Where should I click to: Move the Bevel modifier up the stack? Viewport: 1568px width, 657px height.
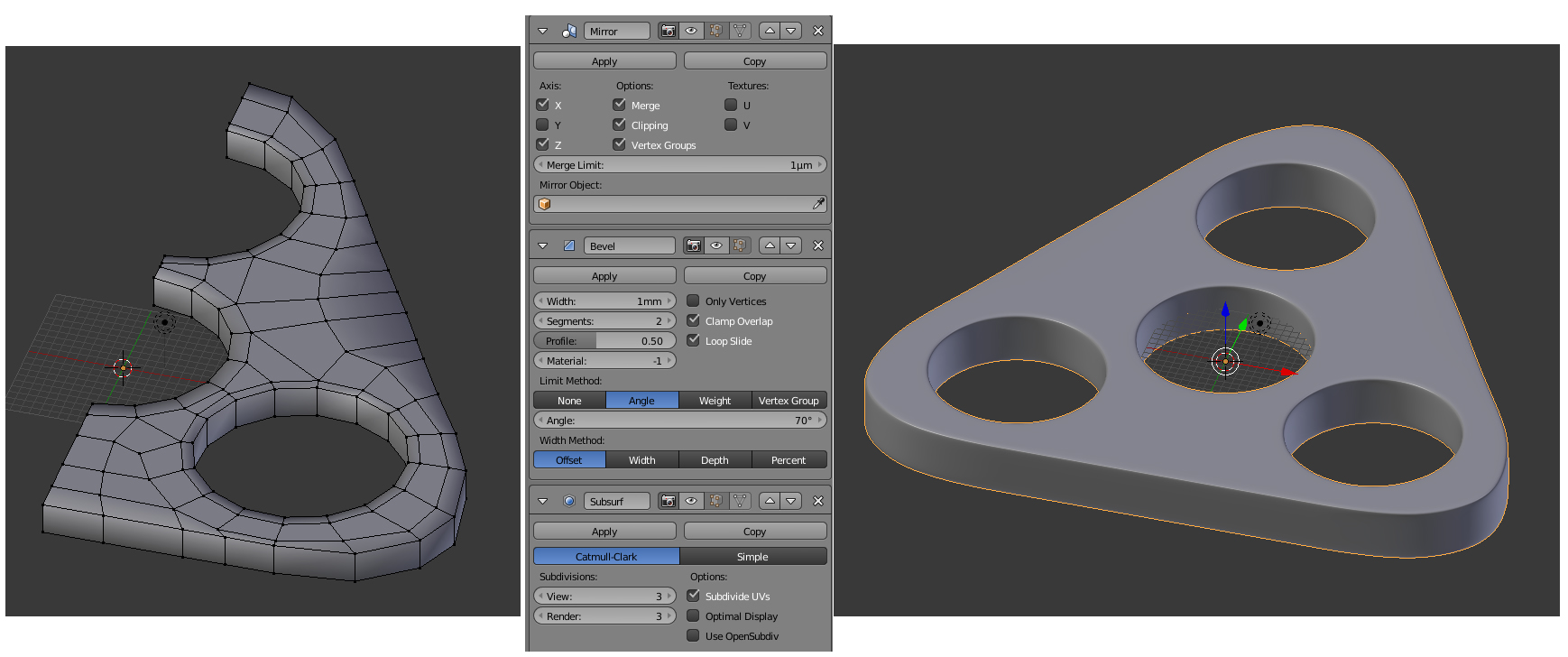[x=770, y=245]
